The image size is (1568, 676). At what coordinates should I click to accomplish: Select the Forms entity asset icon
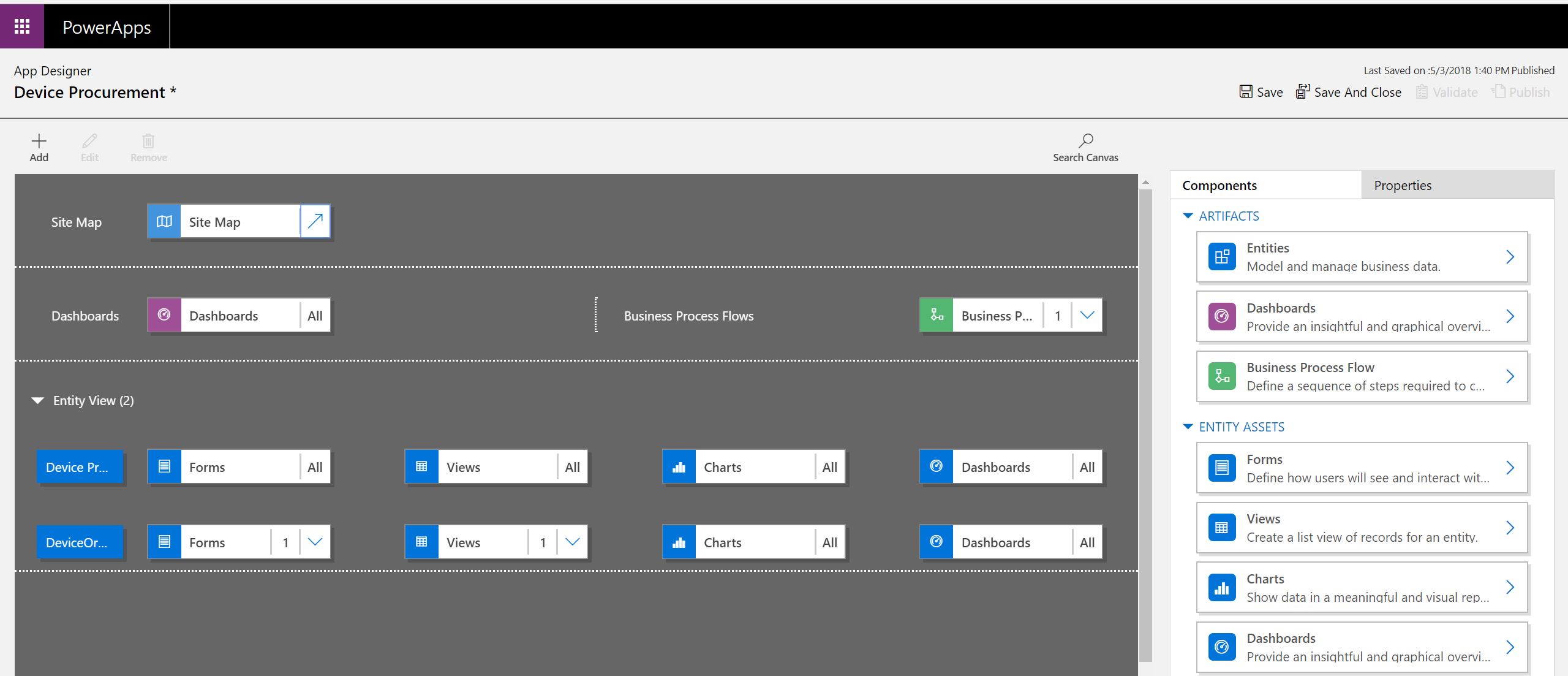coord(1222,467)
